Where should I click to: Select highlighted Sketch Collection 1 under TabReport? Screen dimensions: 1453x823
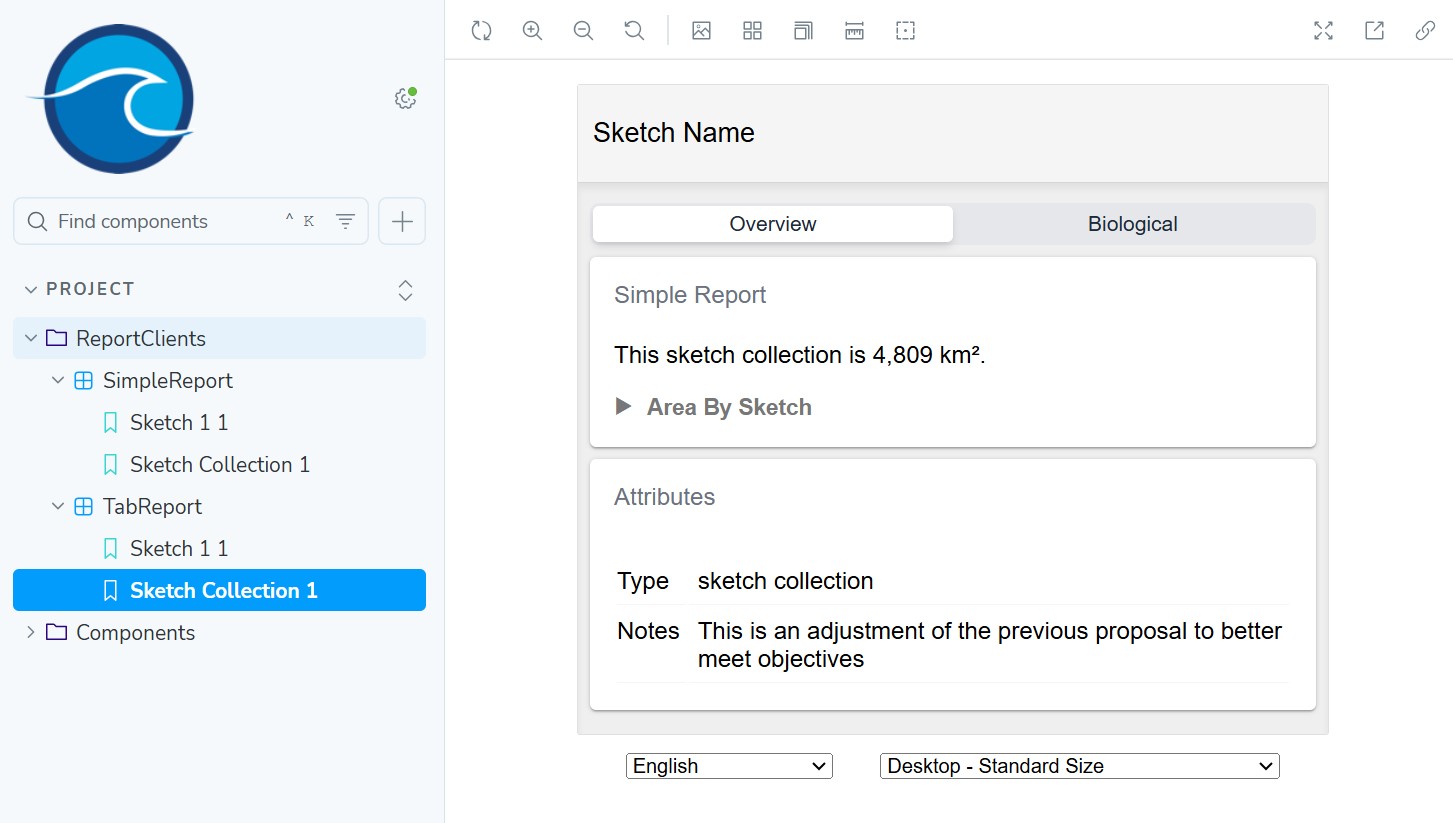(219, 590)
